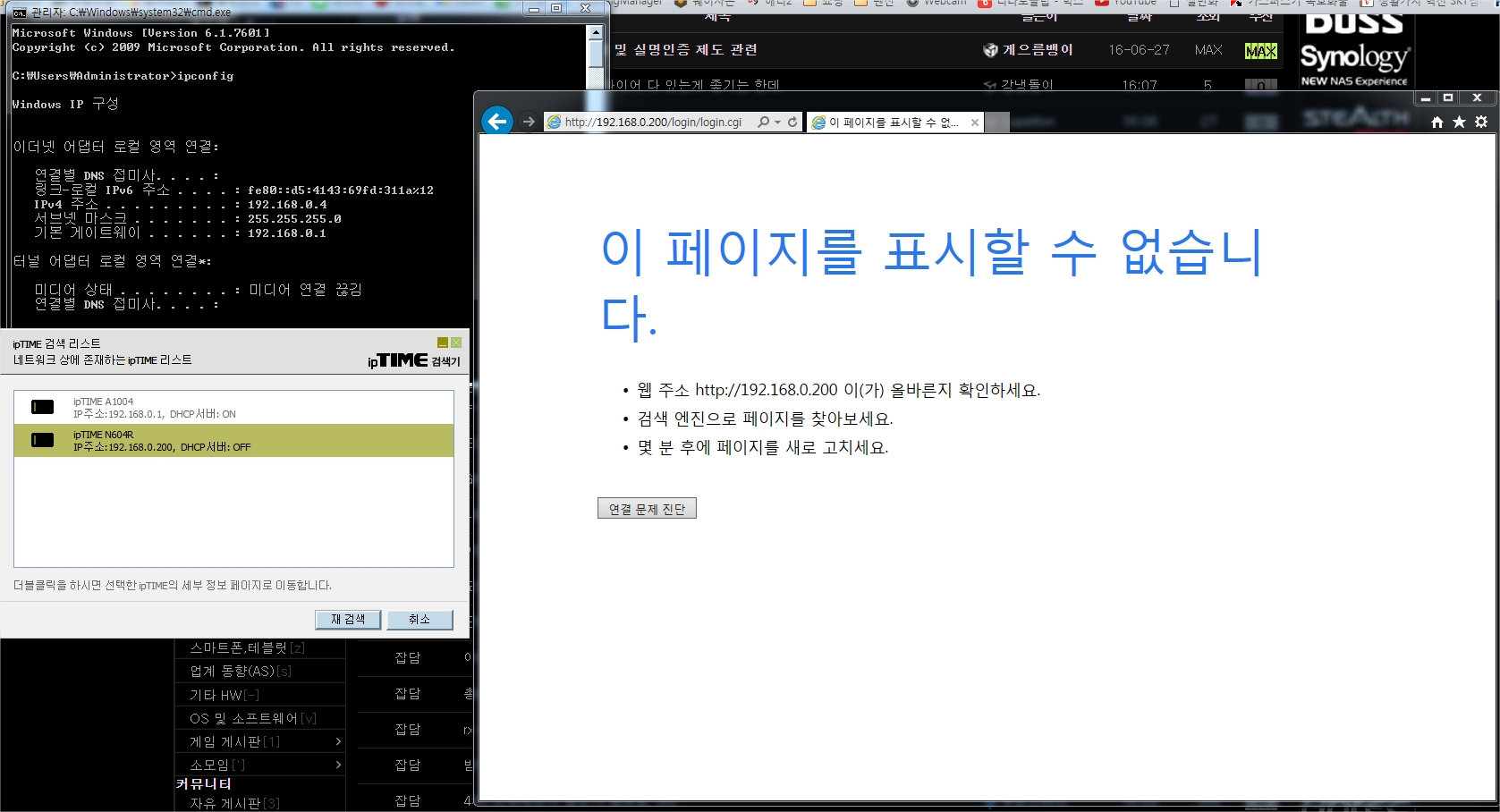This screenshot has width=1500, height=812.
Task: Click the date 16-06-27 in the post row
Action: pyautogui.click(x=1139, y=50)
